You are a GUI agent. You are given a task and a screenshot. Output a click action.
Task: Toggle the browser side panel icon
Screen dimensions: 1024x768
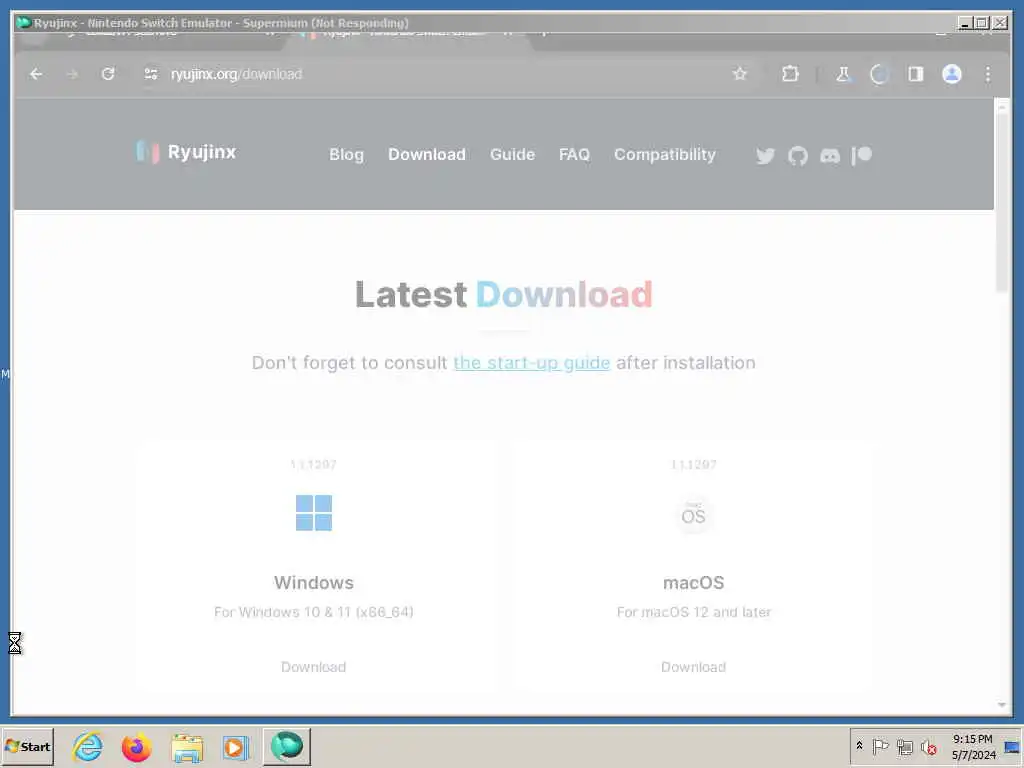coord(916,74)
